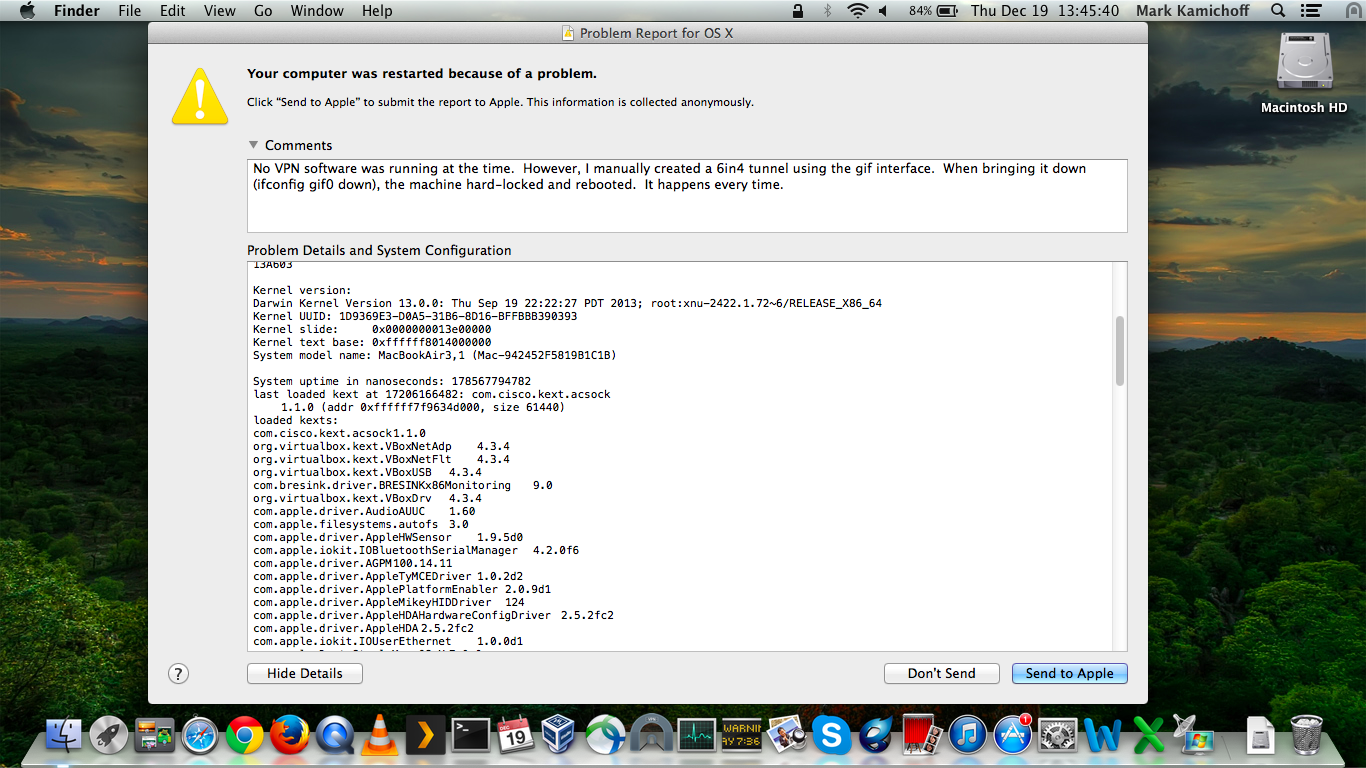1366x768 pixels.
Task: Open Launchpad rocket icon in dock
Action: click(109, 735)
